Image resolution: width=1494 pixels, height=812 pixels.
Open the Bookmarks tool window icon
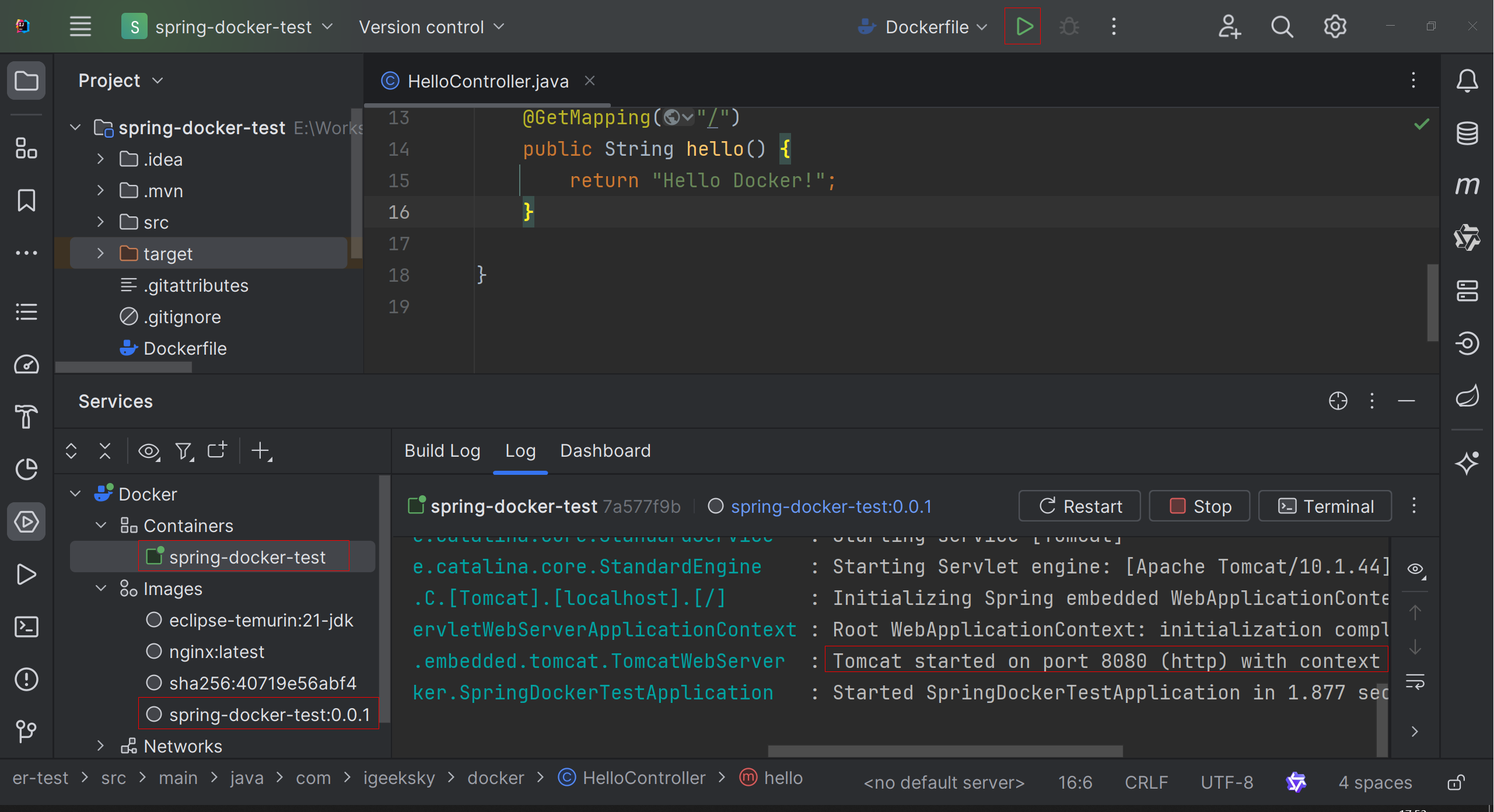(26, 200)
